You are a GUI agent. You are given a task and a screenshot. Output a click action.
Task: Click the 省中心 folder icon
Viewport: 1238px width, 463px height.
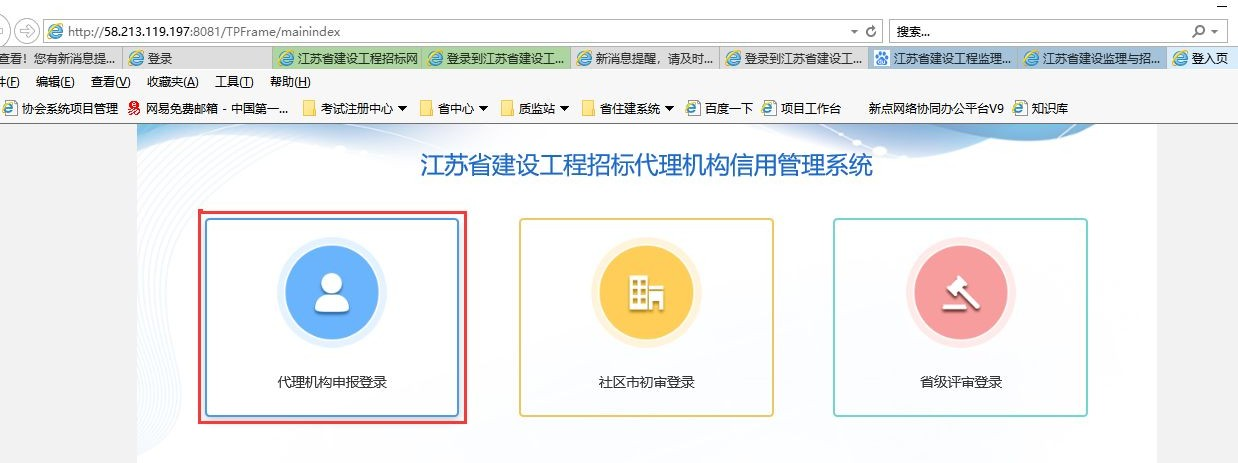pos(427,108)
